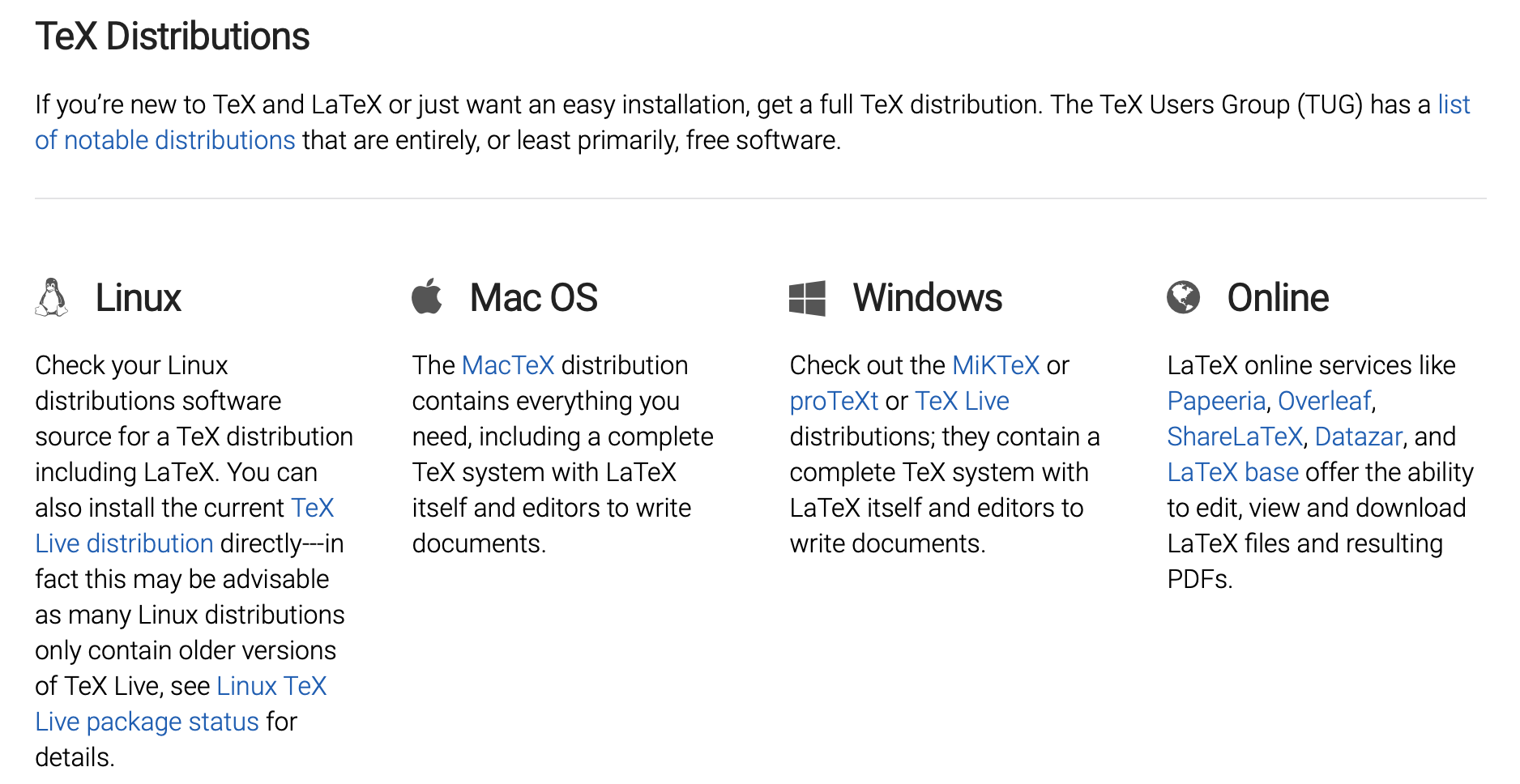
Task: Click the Apple logo icon
Action: [427, 296]
